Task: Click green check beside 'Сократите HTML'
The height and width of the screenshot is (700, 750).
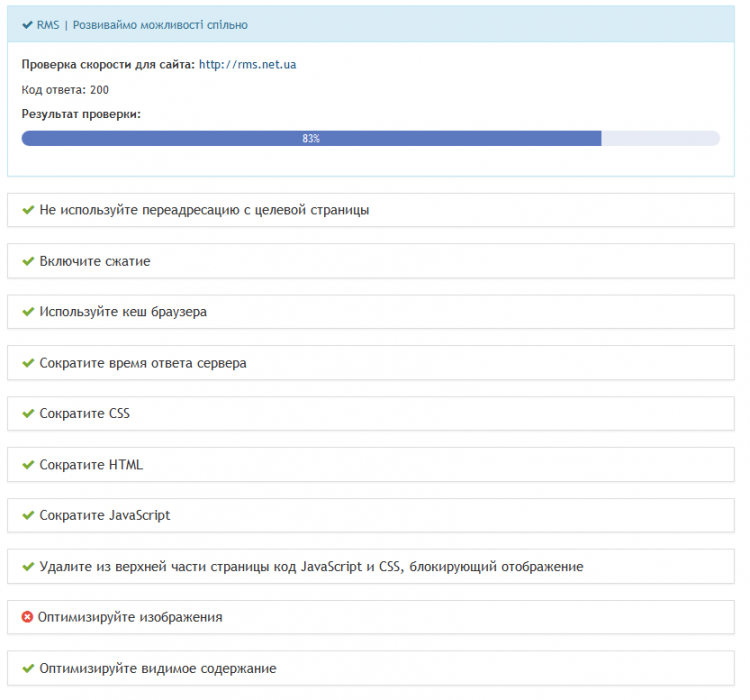Action: coord(28,464)
